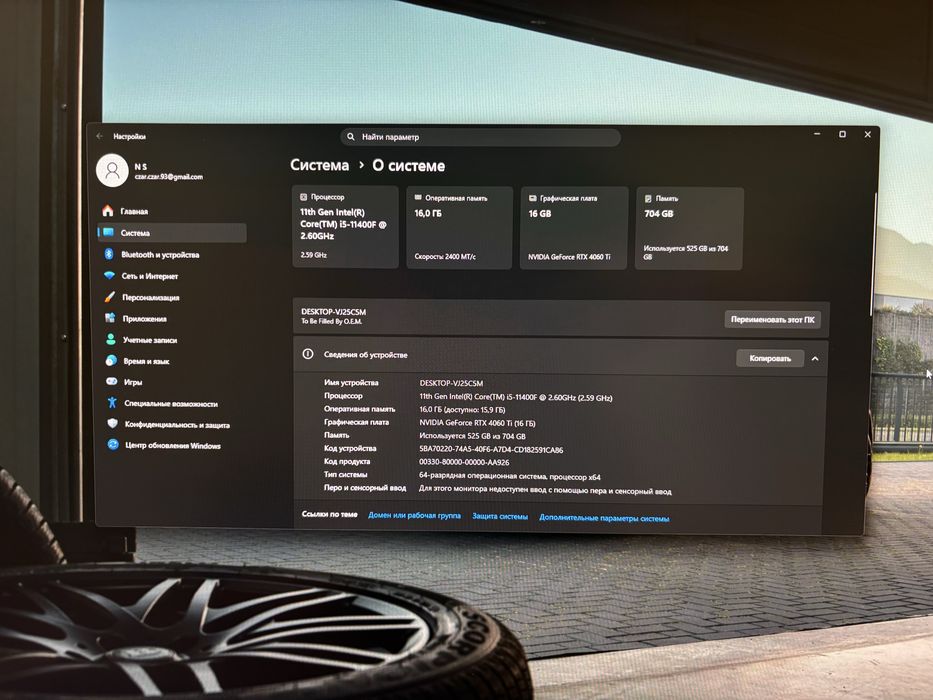Click the Главная home icon
The height and width of the screenshot is (700, 933).
pos(108,211)
